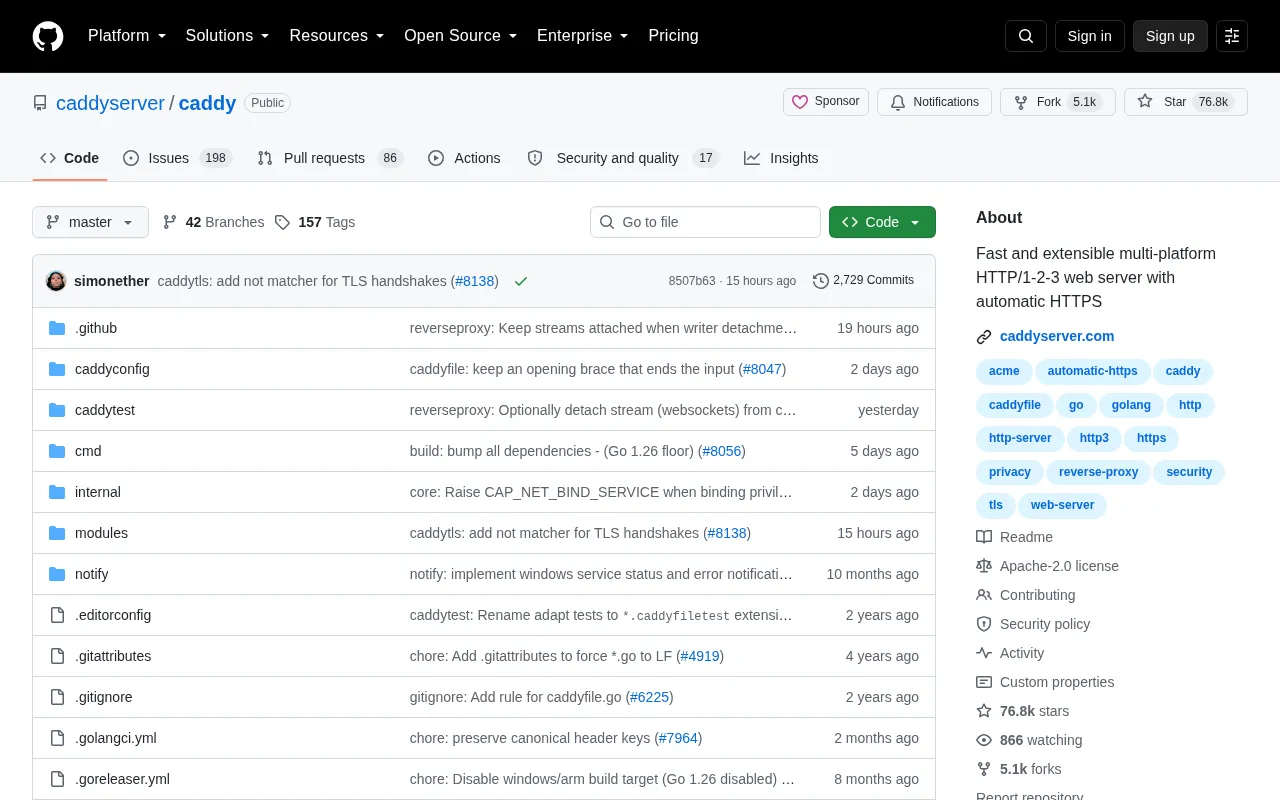The width and height of the screenshot is (1280, 800).
Task: Expand the Open Source menu
Action: point(460,36)
